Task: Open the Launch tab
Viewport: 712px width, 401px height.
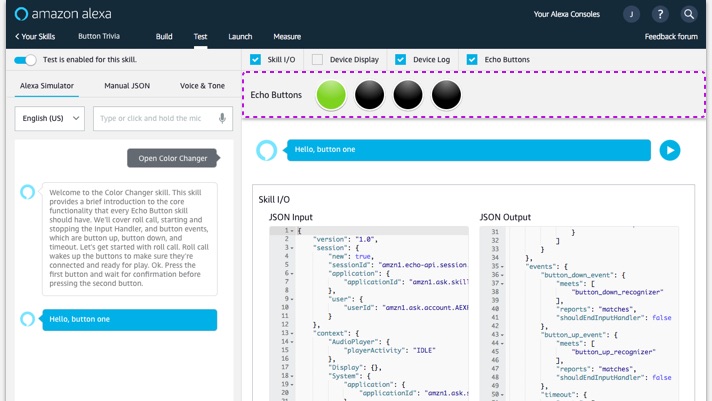Action: [x=240, y=36]
